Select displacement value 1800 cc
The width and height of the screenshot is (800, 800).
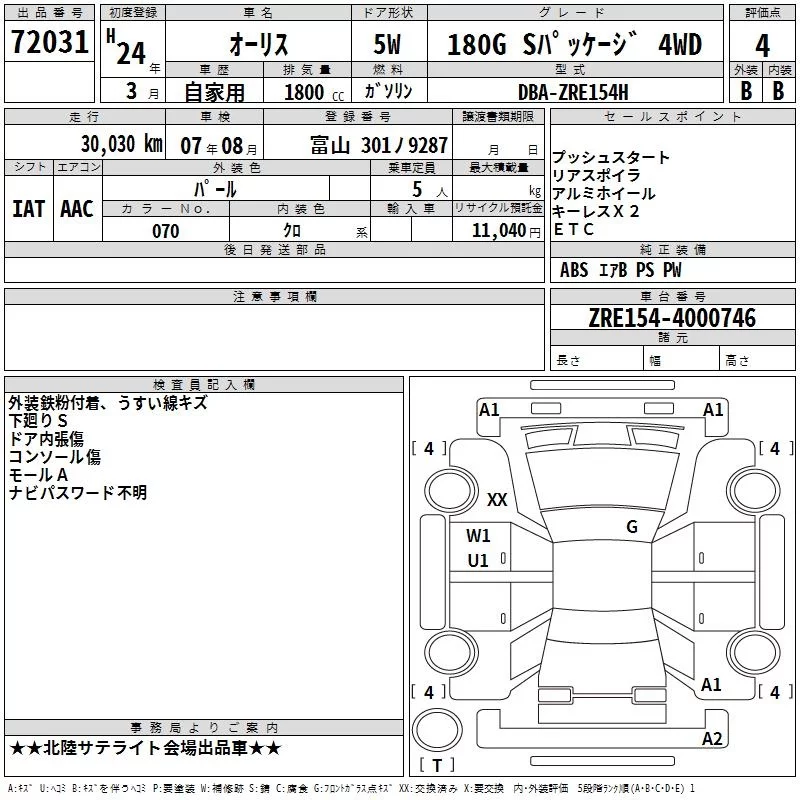tap(314, 92)
